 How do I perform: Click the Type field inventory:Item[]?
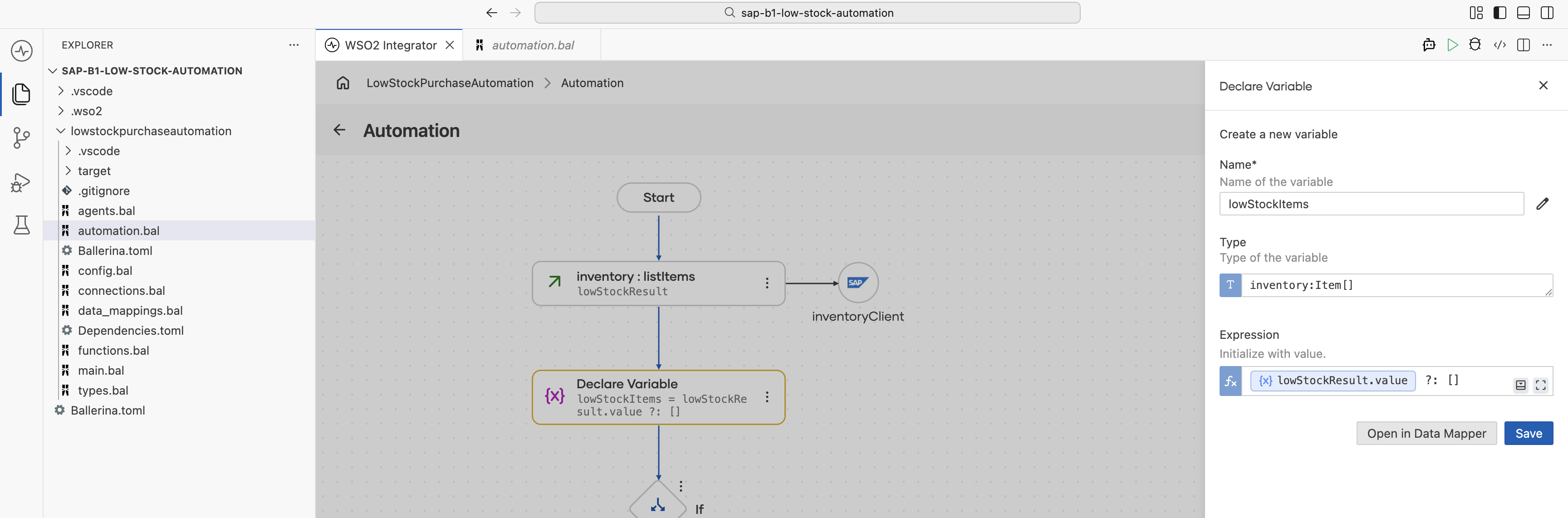(1397, 285)
